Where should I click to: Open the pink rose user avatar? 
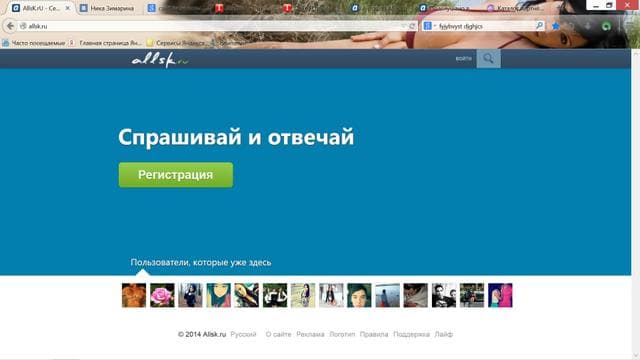[162, 295]
